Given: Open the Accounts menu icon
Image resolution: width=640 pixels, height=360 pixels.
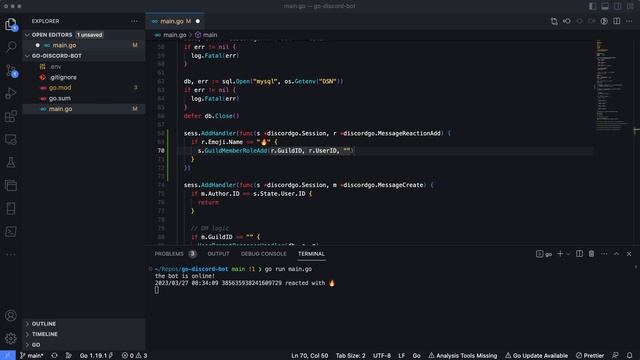Looking at the screenshot, I should click(11, 315).
